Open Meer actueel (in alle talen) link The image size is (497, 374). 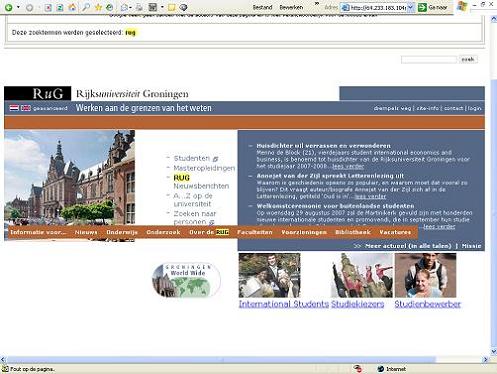click(408, 246)
